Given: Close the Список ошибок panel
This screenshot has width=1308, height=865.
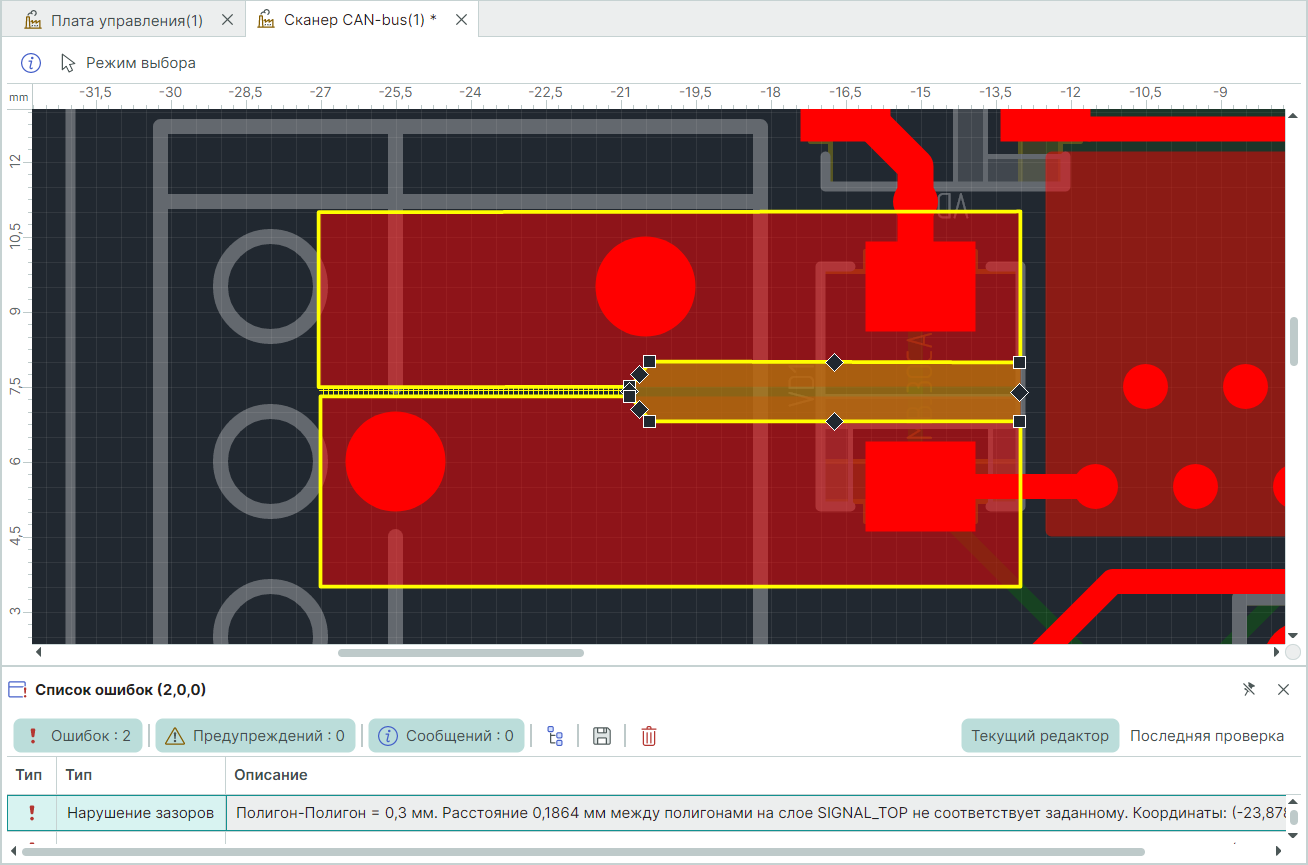Looking at the screenshot, I should pyautogui.click(x=1283, y=689).
